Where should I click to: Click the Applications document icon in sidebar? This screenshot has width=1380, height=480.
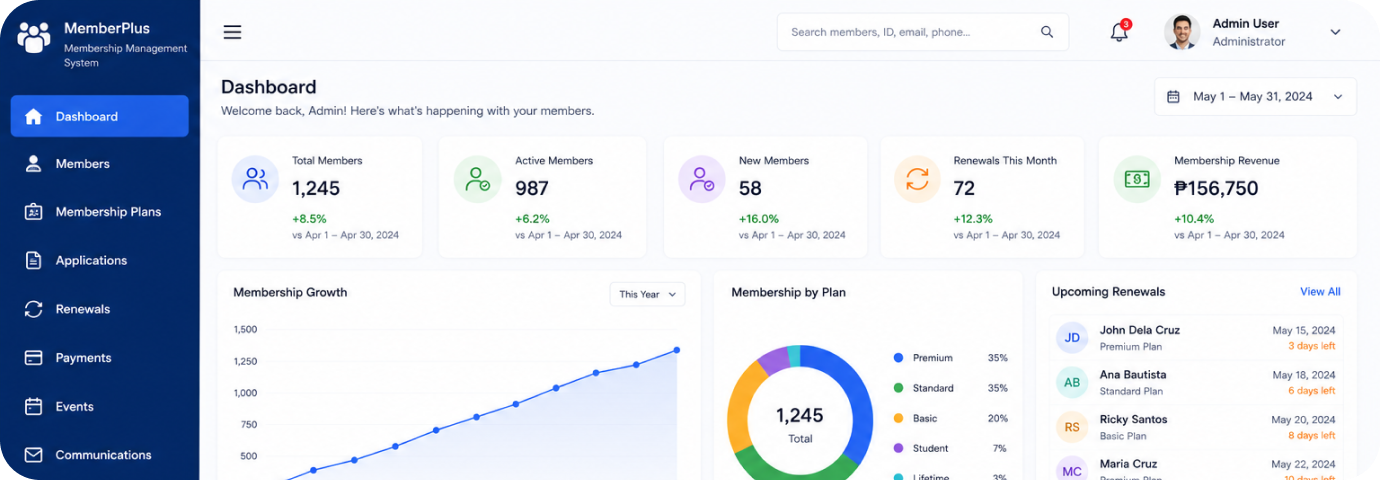coord(33,260)
